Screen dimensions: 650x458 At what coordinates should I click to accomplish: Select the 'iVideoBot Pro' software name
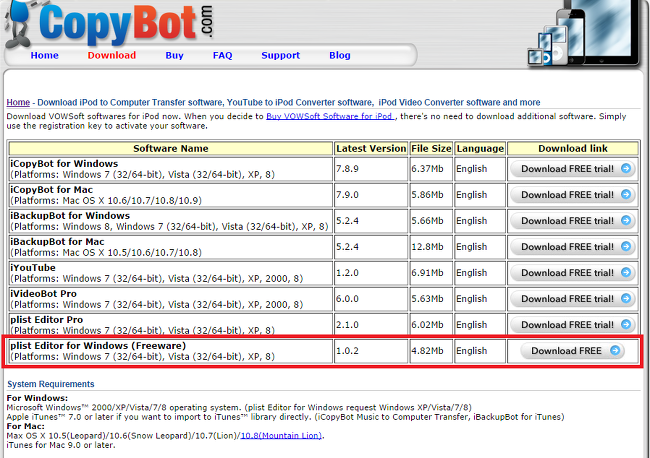coord(44,294)
